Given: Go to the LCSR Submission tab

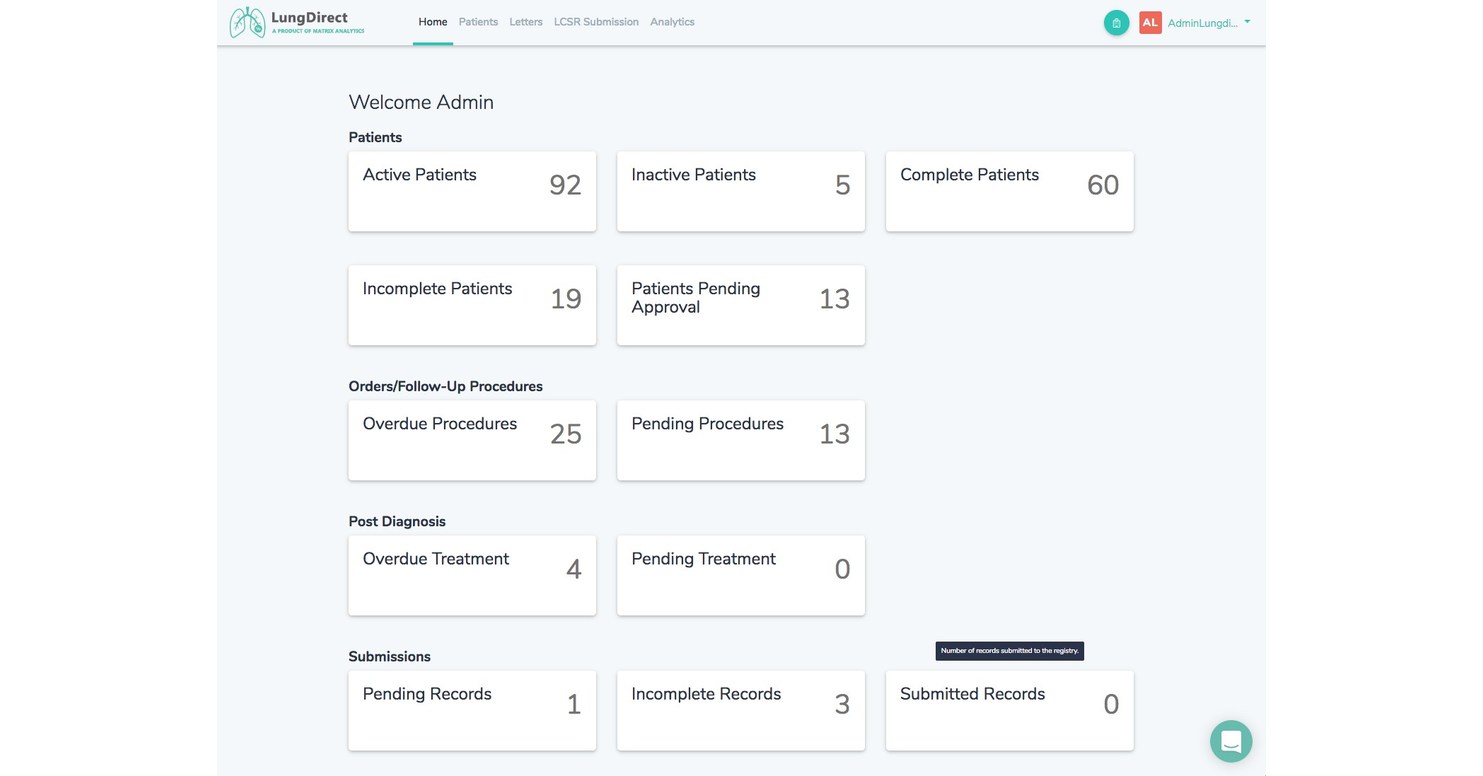Looking at the screenshot, I should coord(596,21).
